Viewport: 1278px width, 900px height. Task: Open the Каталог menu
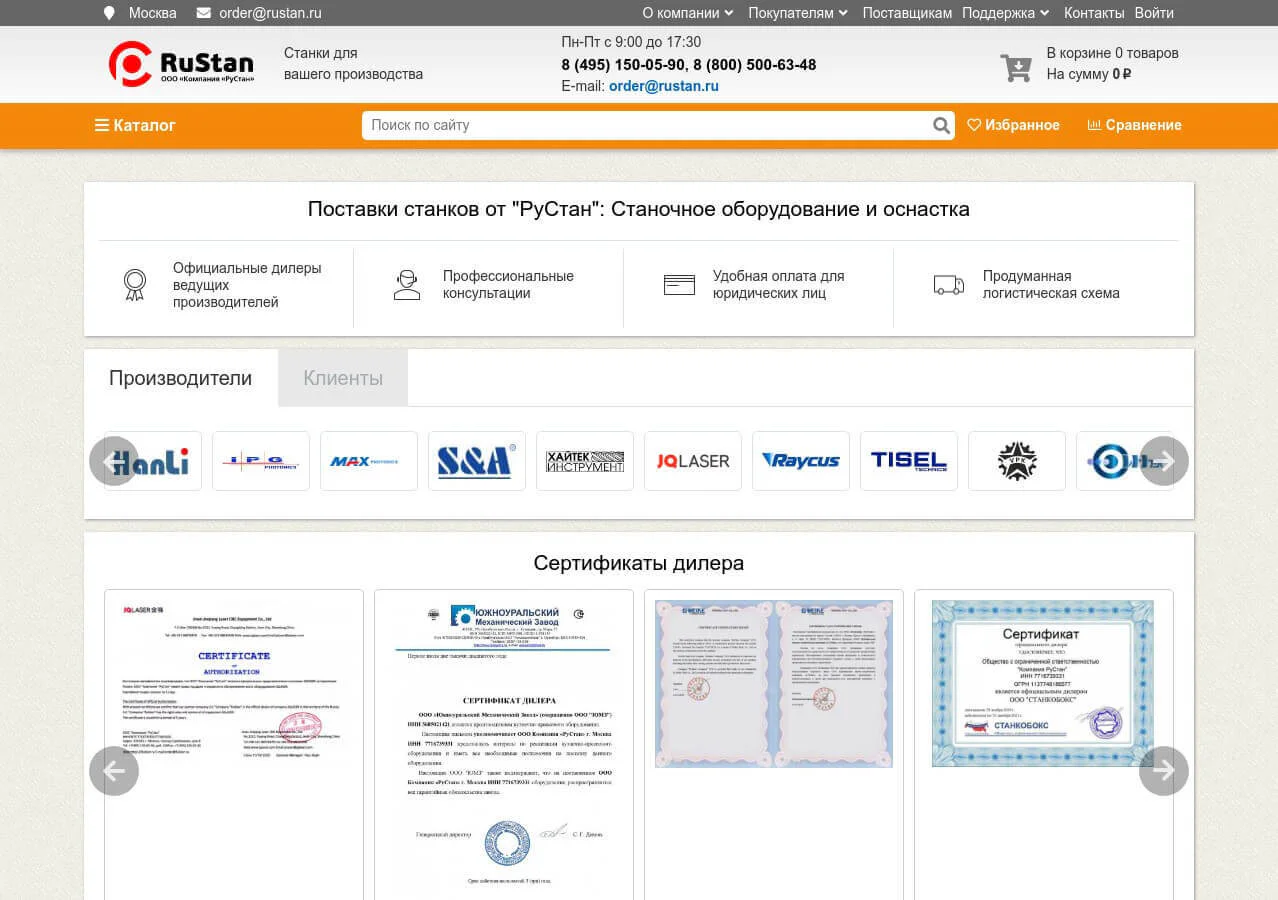pos(135,125)
